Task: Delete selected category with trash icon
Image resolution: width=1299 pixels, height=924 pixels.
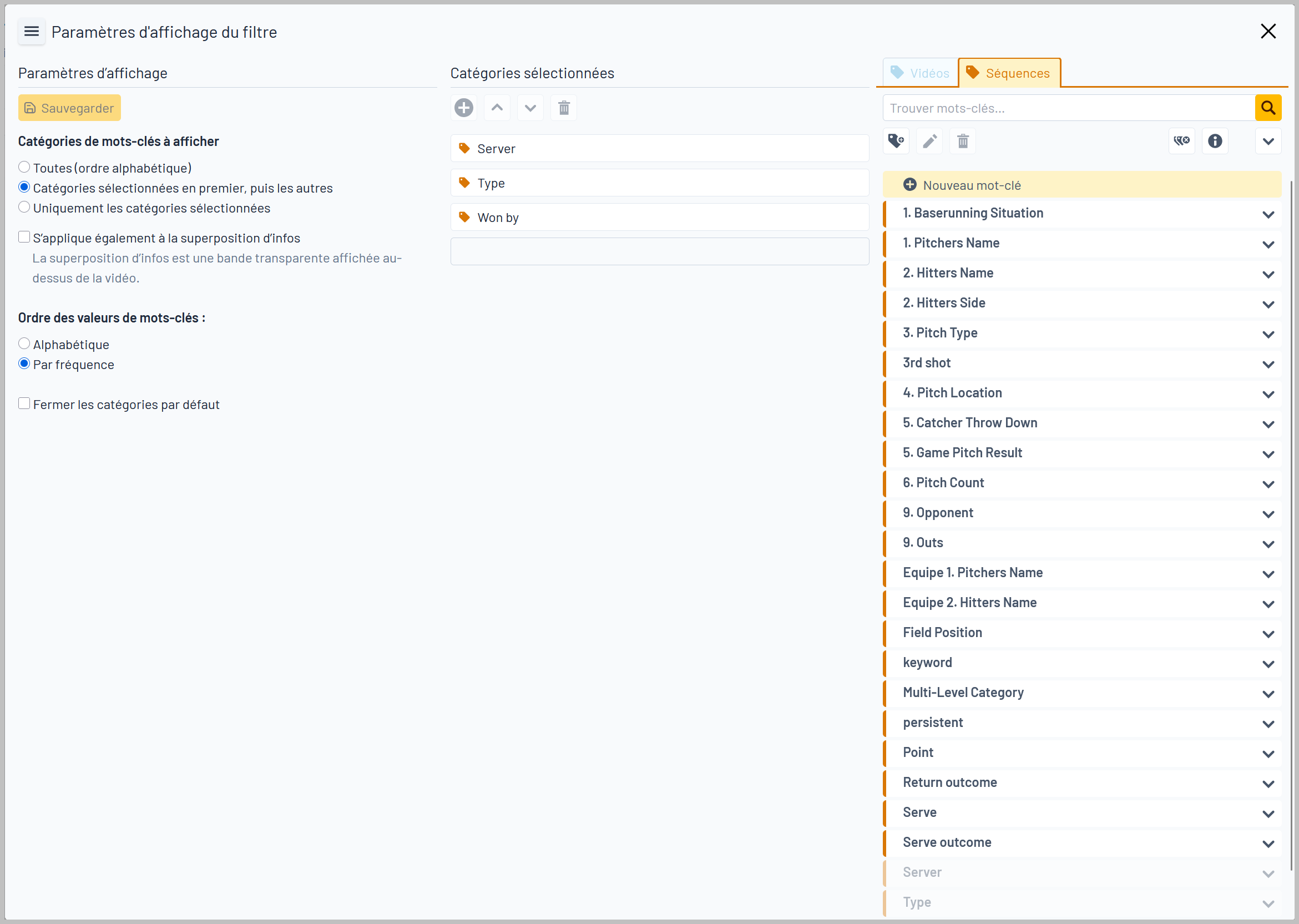Action: (564, 108)
